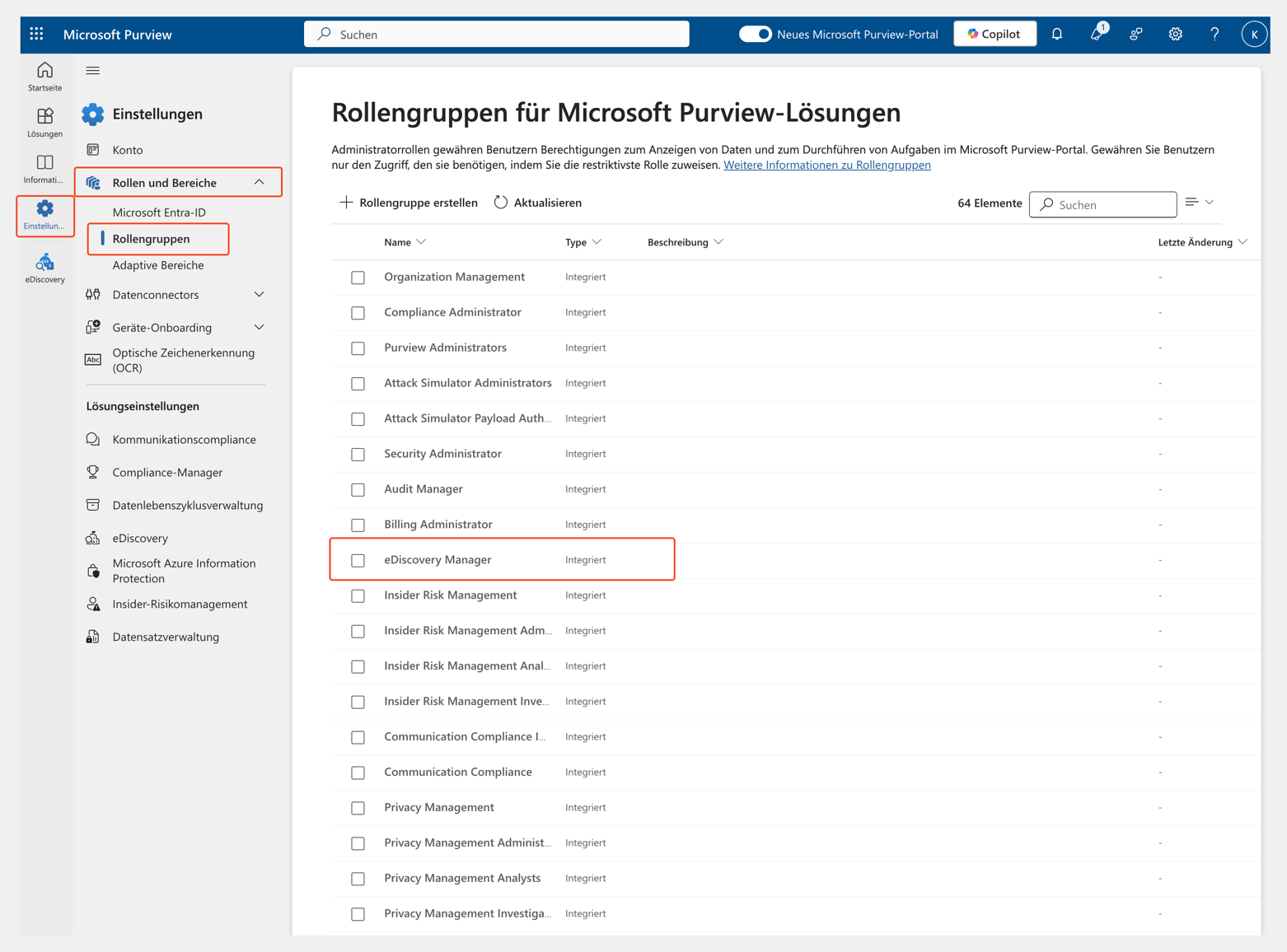Click the OCR Abc icon
This screenshot has width=1287, height=952.
point(93,360)
